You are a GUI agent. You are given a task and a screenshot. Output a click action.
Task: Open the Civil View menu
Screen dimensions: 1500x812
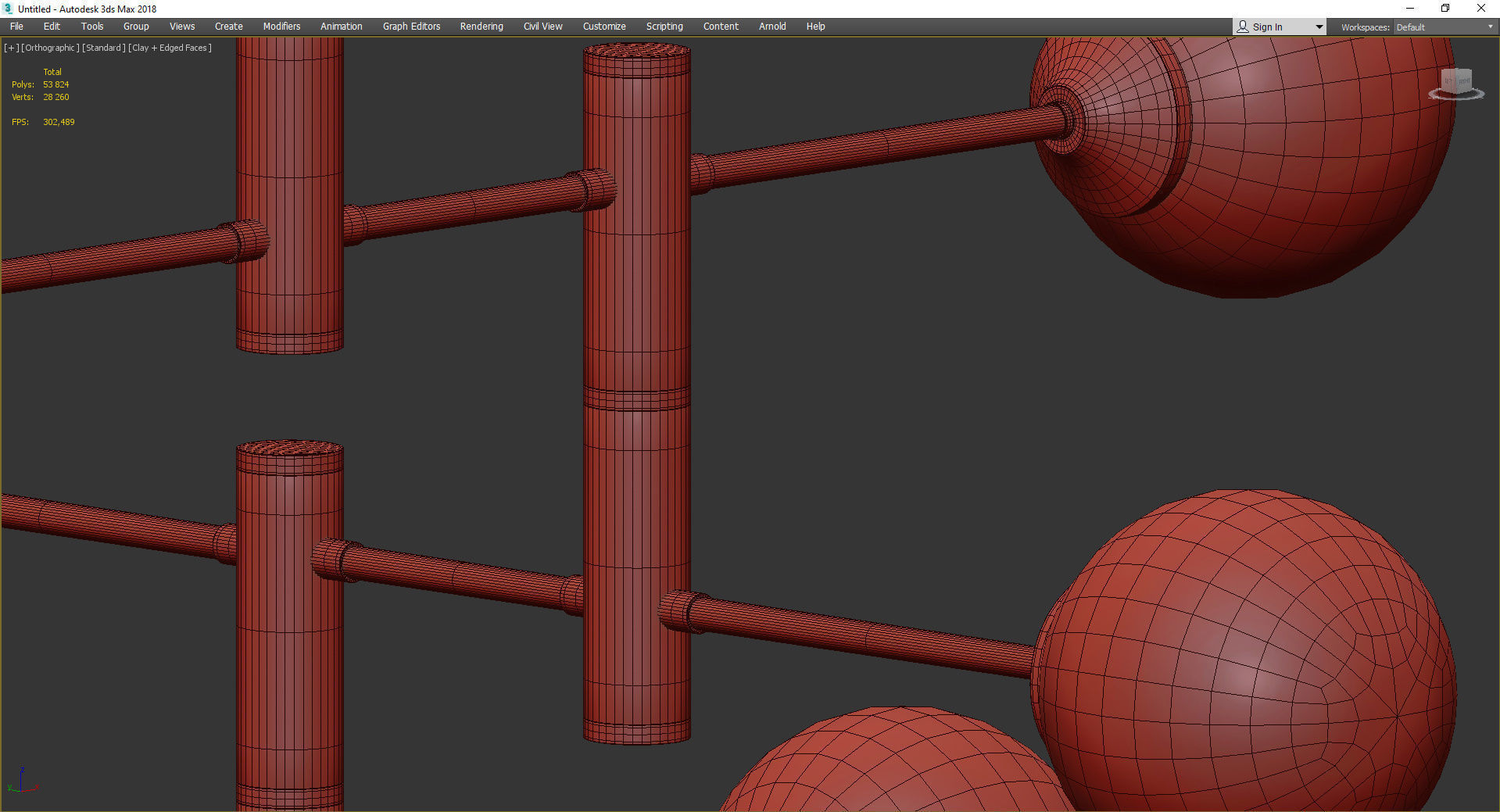coord(542,27)
